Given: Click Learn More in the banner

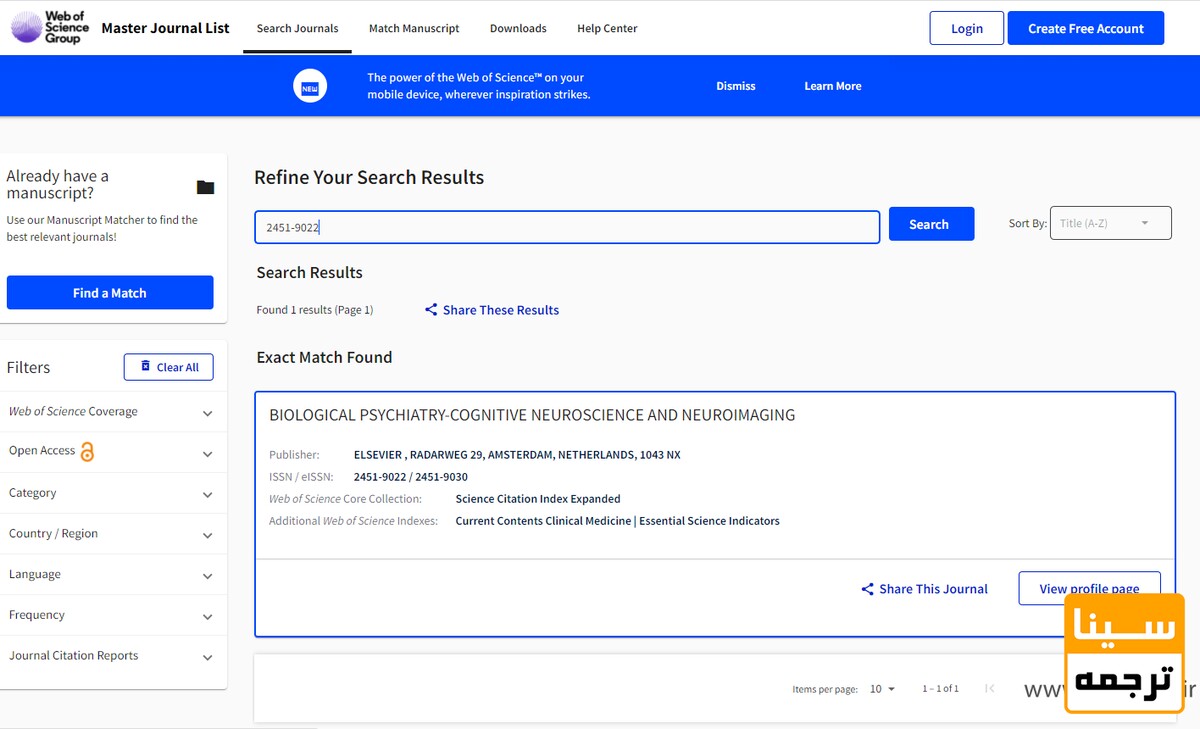Looking at the screenshot, I should [833, 86].
